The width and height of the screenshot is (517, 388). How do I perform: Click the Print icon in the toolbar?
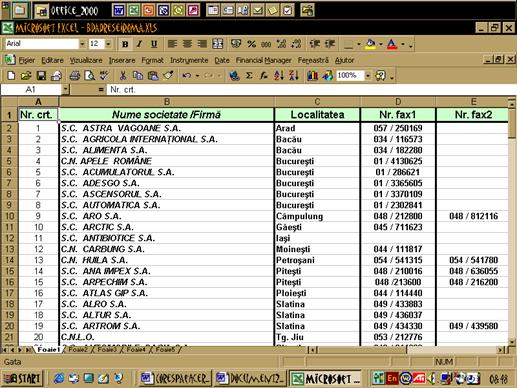pyautogui.click(x=74, y=76)
